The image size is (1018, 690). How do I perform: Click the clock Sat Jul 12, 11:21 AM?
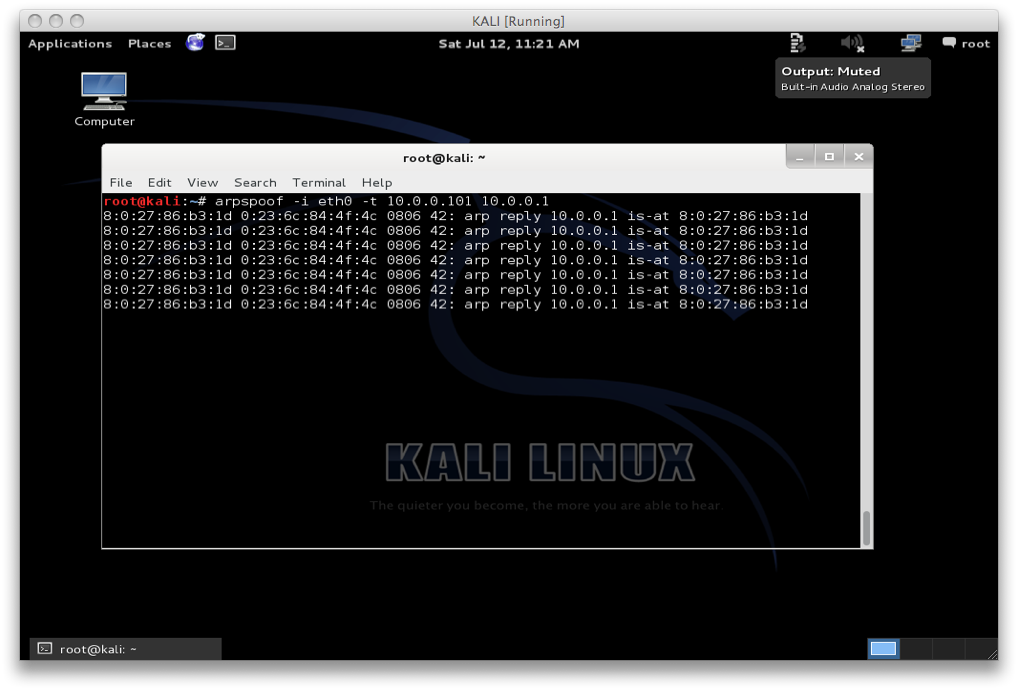tap(508, 43)
